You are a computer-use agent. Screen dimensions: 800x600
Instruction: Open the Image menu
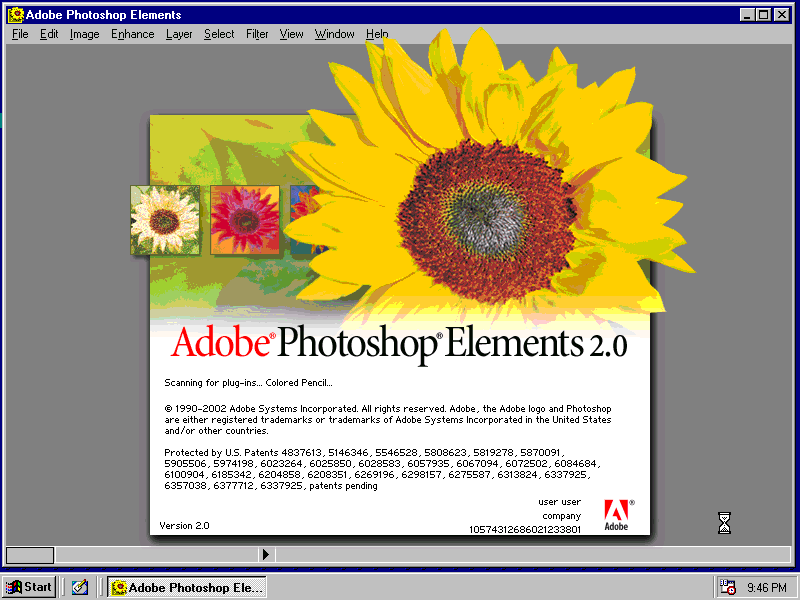pos(84,34)
